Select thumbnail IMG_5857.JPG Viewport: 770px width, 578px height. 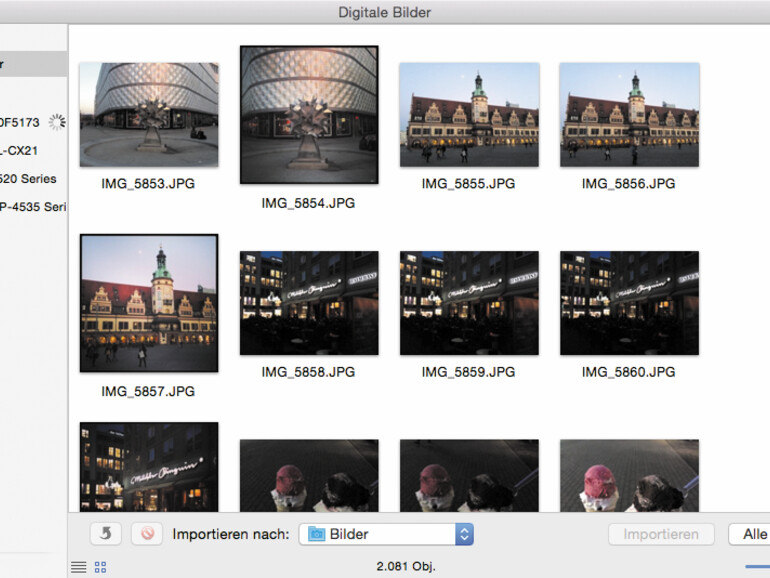click(149, 303)
